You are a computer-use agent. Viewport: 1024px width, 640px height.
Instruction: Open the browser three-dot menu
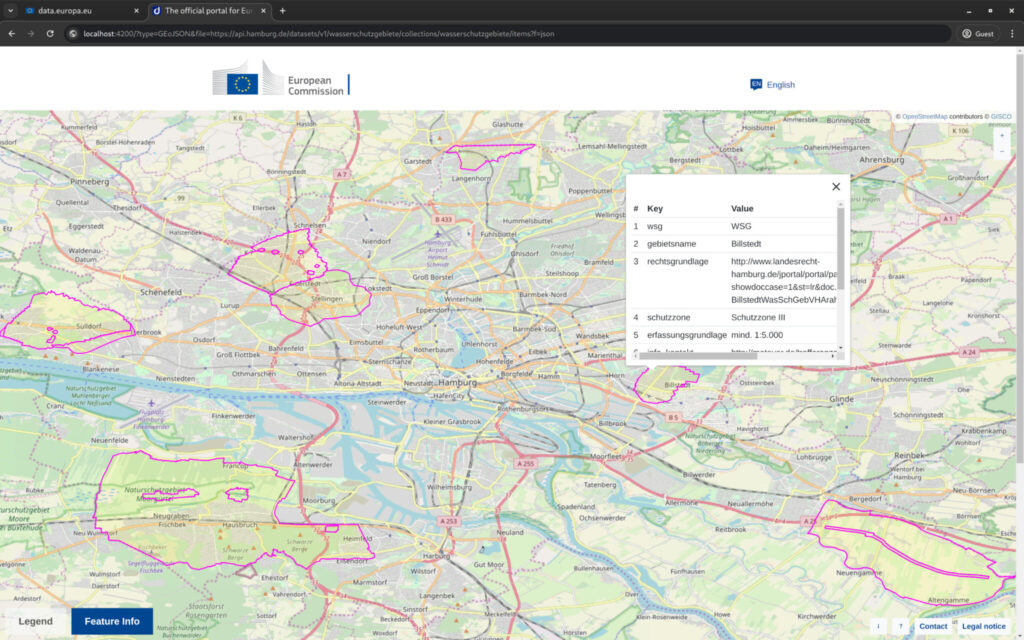(x=1012, y=33)
